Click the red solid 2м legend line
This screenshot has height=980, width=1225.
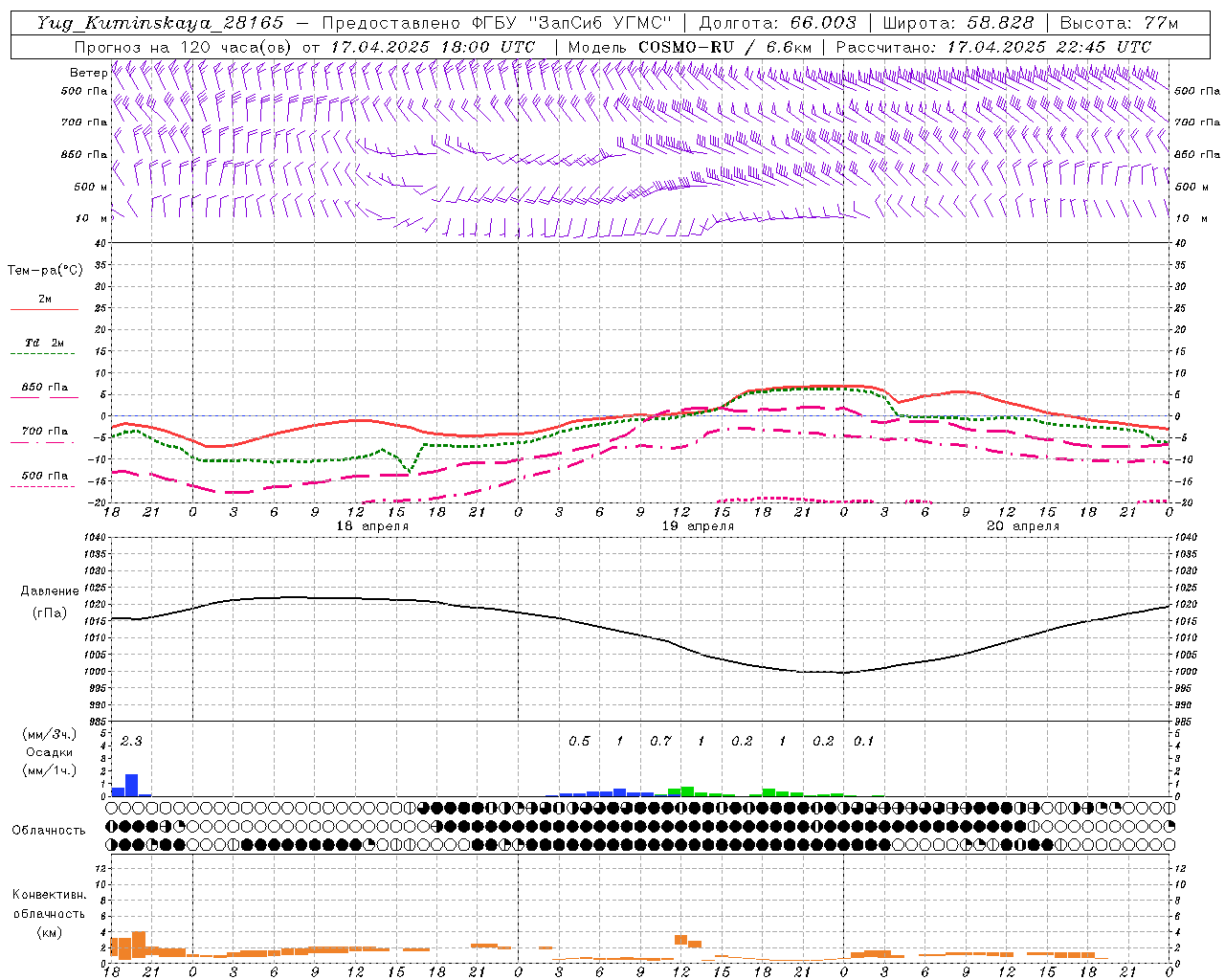[x=44, y=310]
